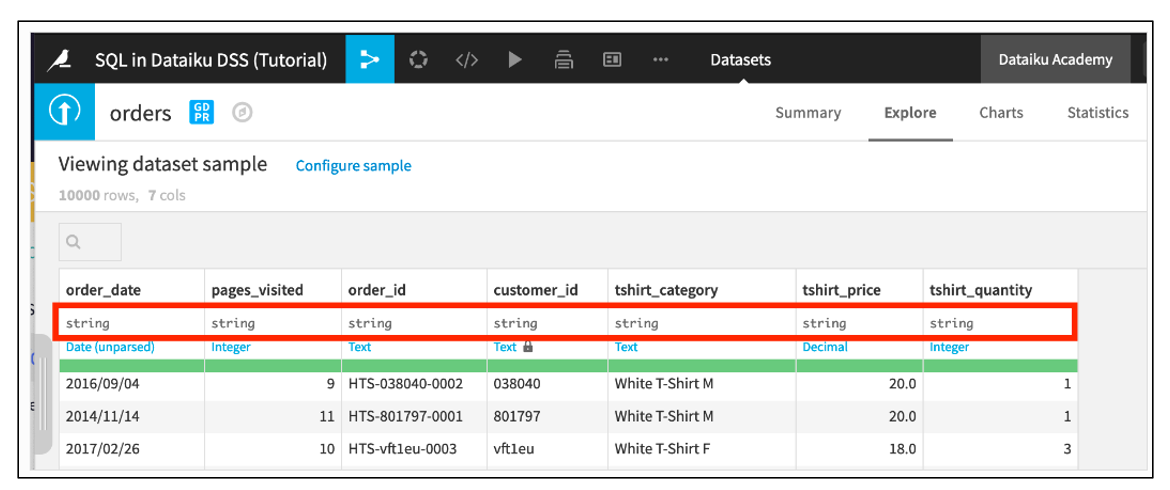
Task: Click the lock icon in customer_id column
Action: coord(528,347)
